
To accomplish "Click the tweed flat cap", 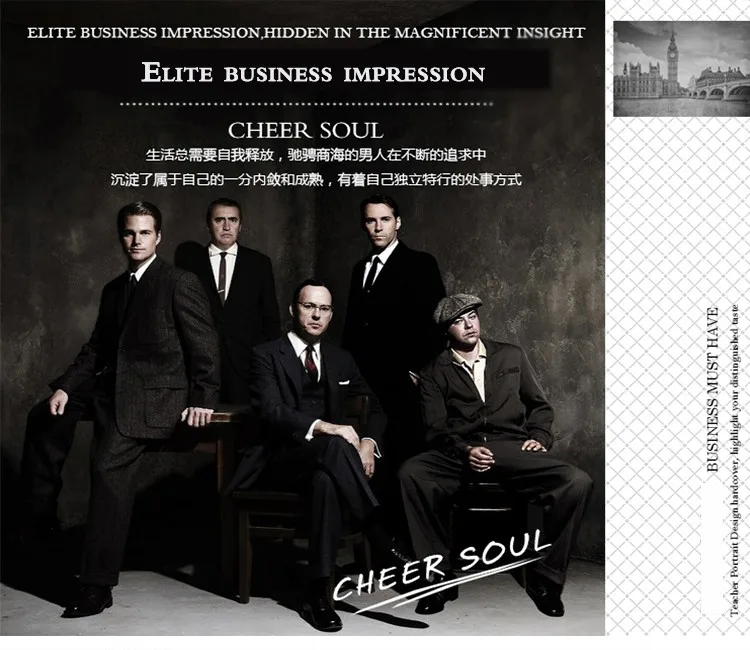I will pyautogui.click(x=458, y=307).
